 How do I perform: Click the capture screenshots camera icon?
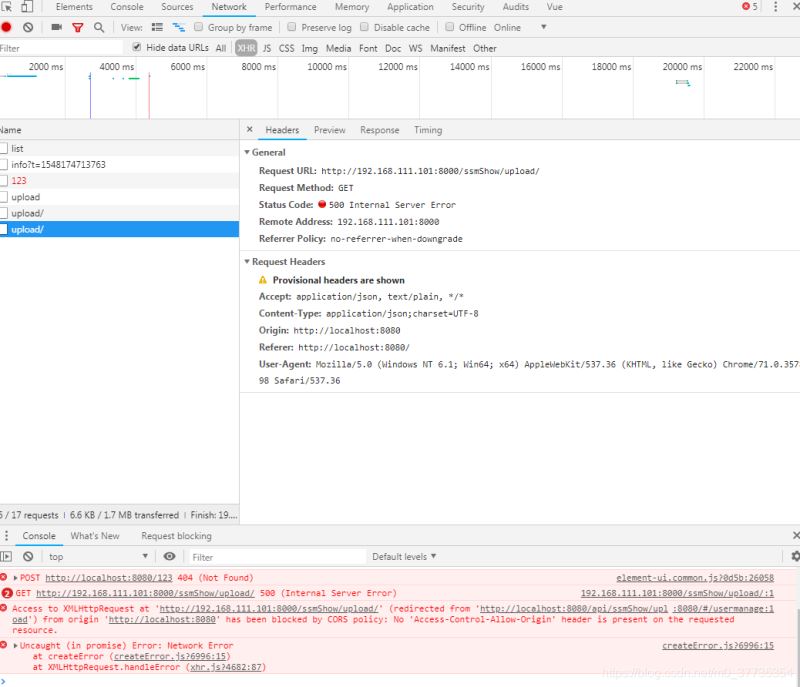click(x=56, y=27)
